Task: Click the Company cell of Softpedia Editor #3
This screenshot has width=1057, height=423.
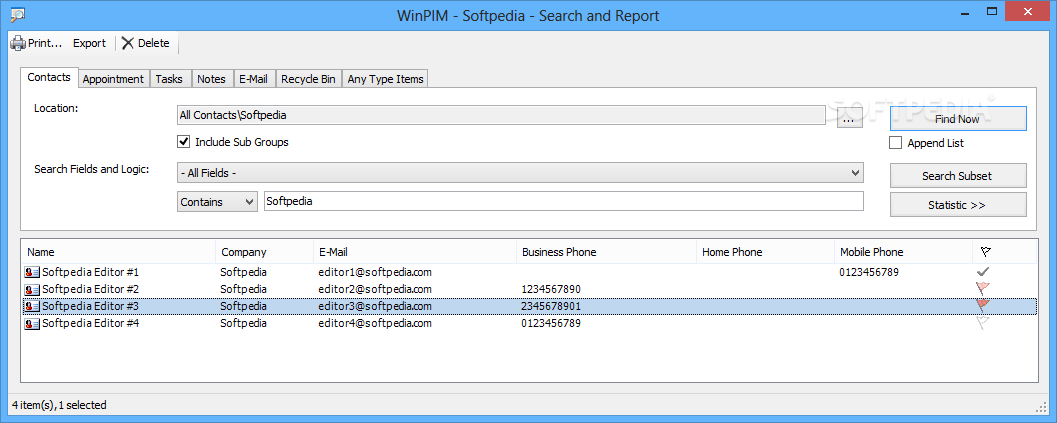Action: (x=243, y=306)
